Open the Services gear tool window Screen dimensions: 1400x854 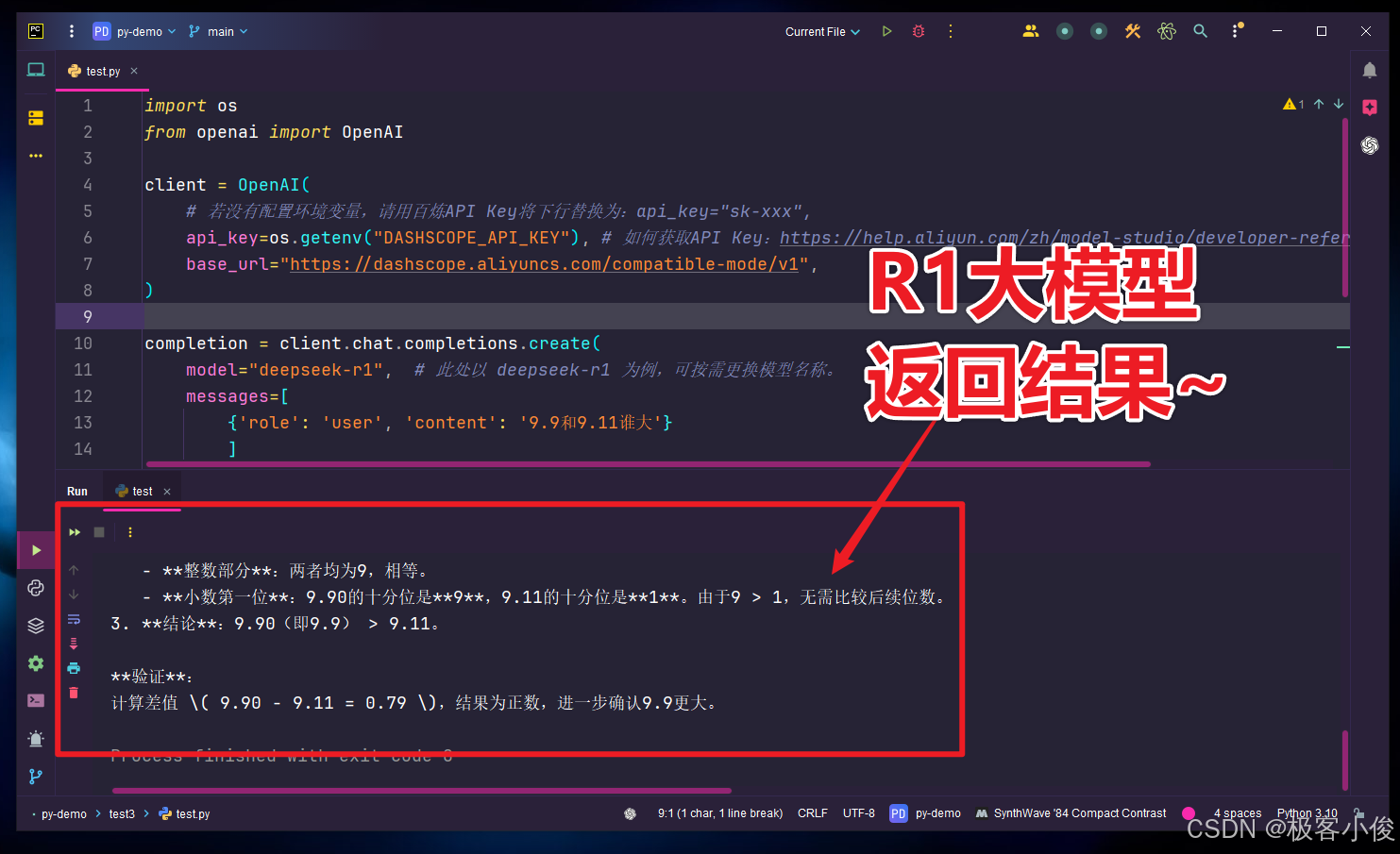(36, 663)
